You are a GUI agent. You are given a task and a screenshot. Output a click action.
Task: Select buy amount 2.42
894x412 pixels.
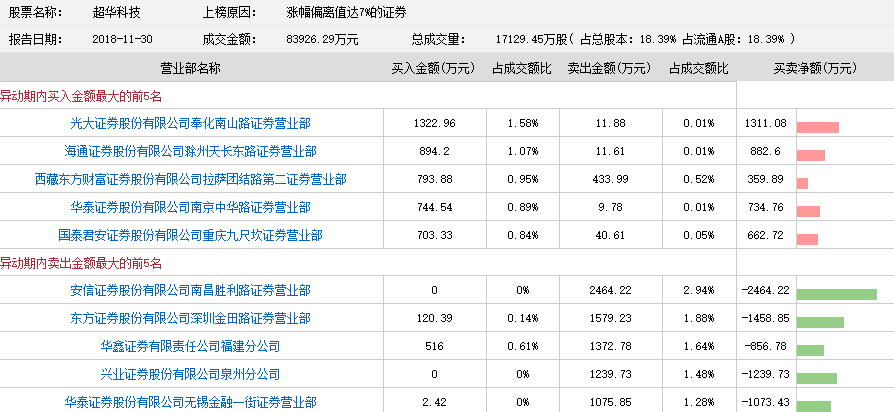pos(434,402)
